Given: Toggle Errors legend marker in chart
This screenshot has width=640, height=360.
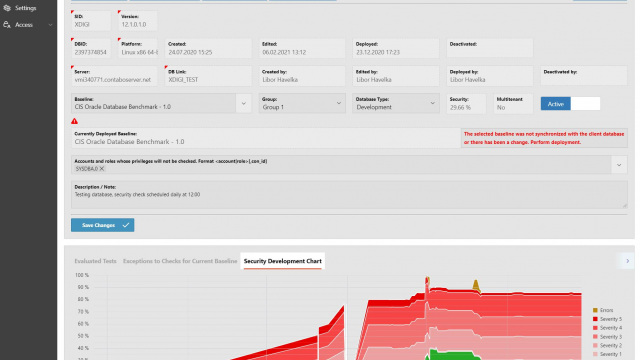Looking at the screenshot, I should click(595, 310).
